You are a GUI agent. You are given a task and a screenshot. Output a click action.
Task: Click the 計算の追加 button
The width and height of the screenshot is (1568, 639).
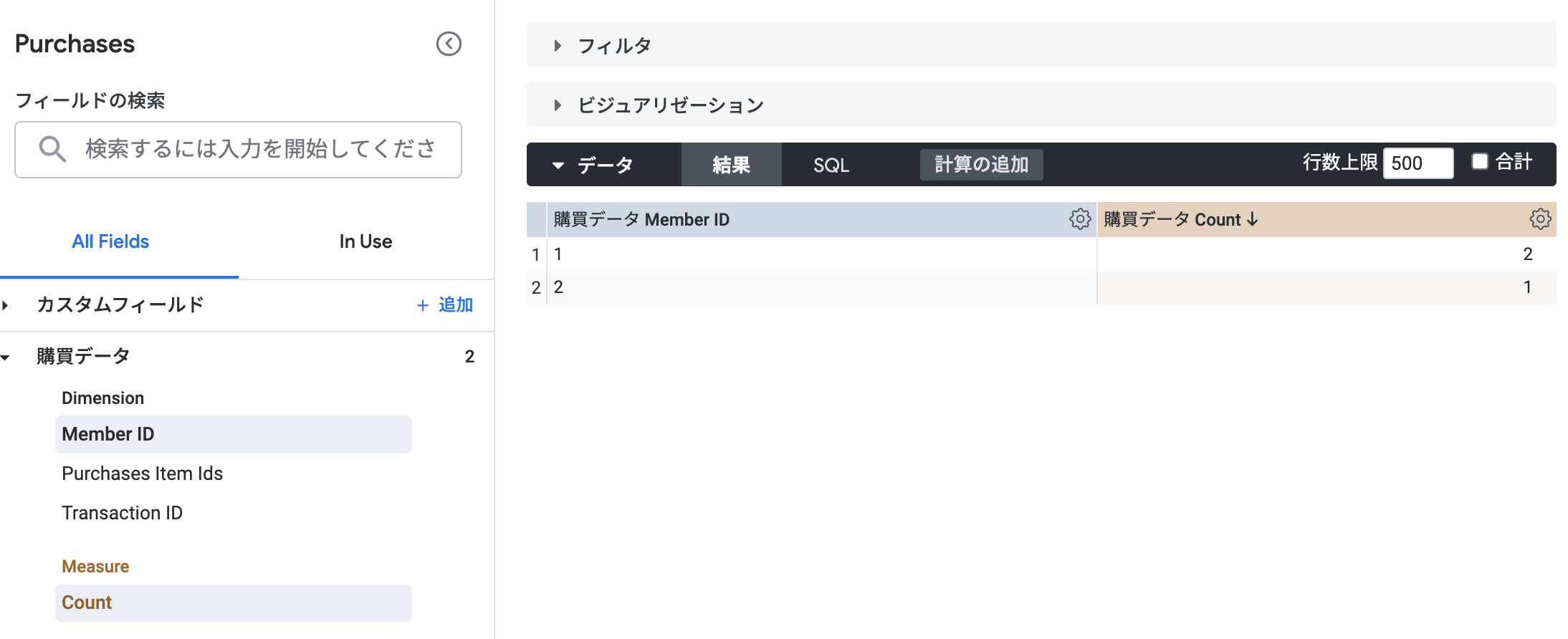tap(981, 165)
